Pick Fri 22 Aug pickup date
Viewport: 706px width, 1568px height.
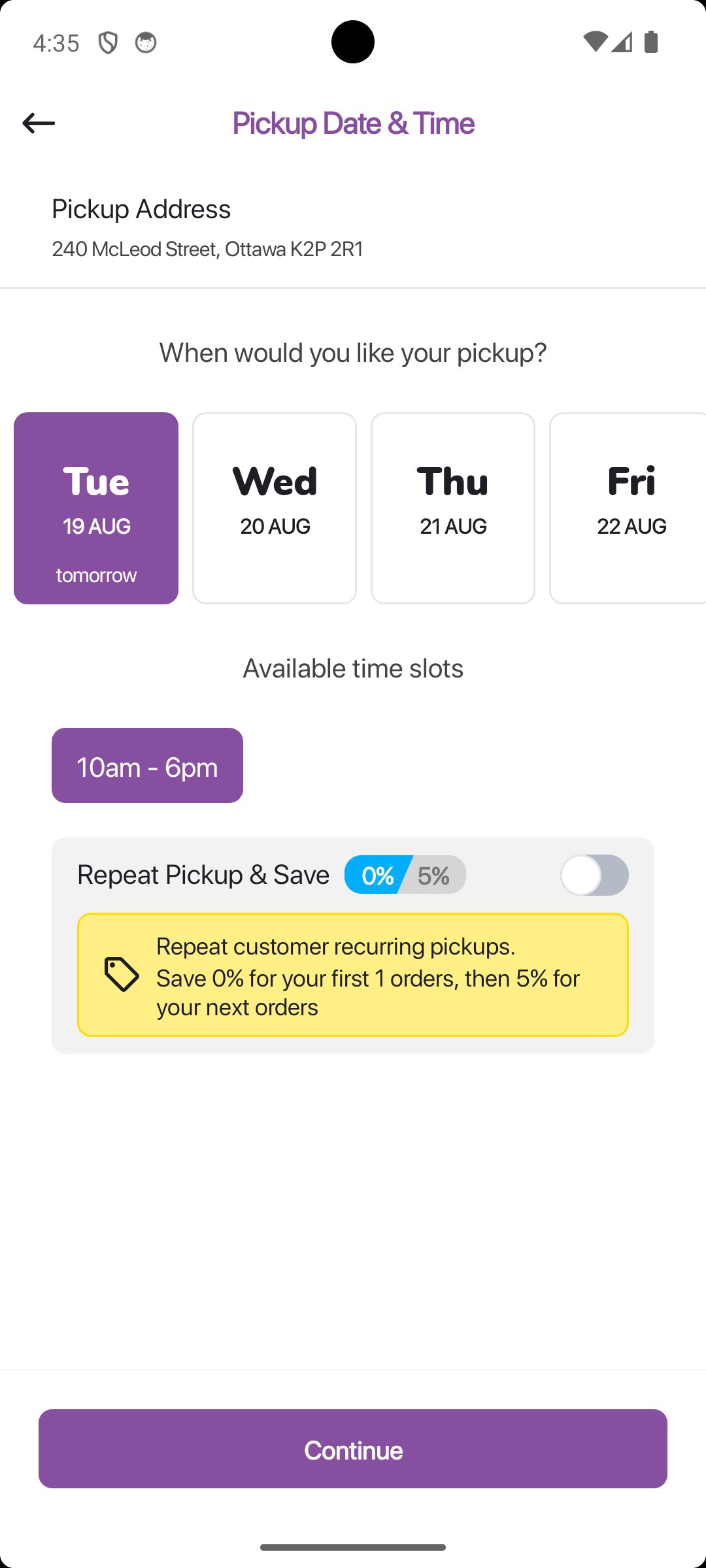pyautogui.click(x=629, y=508)
